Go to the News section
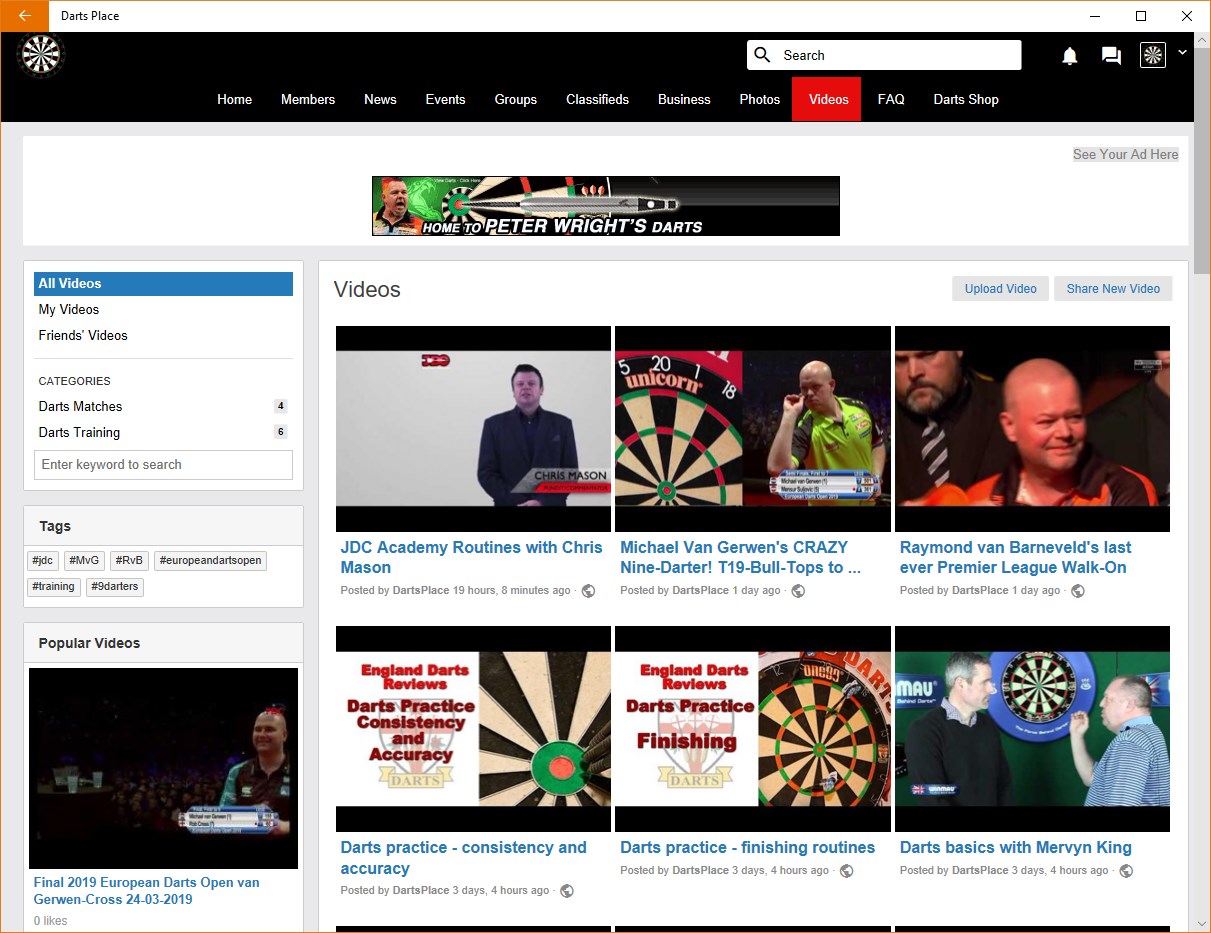Viewport: 1211px width, 933px height. 380,99
